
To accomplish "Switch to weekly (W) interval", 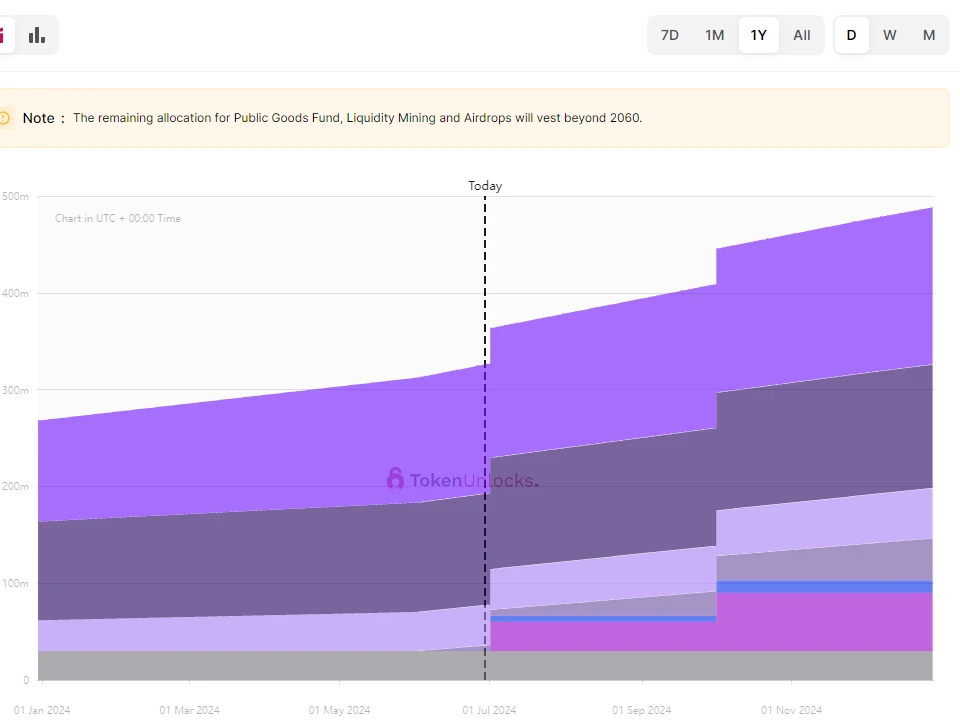I will pos(890,35).
